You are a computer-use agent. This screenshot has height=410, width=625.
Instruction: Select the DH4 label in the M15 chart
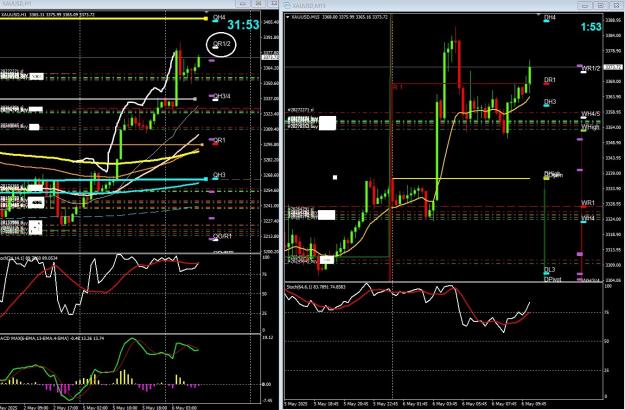[x=550, y=18]
